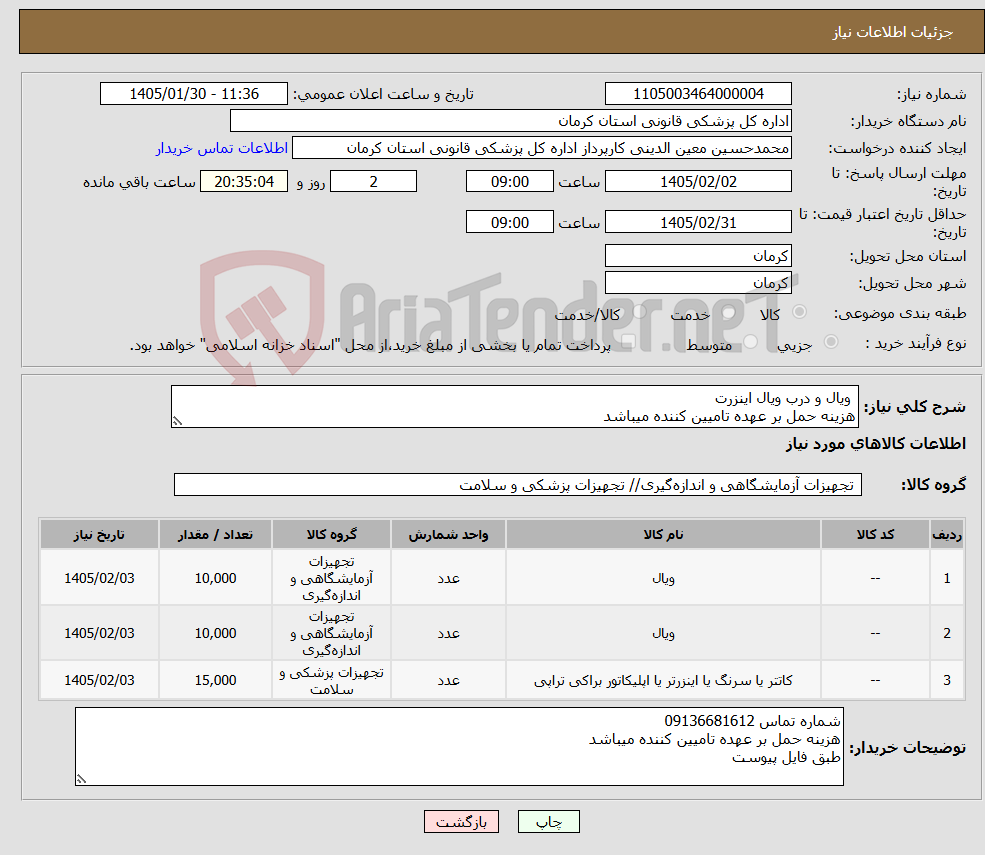Click quantity 15,000 in row 3
This screenshot has height=855, width=985.
coord(215,680)
